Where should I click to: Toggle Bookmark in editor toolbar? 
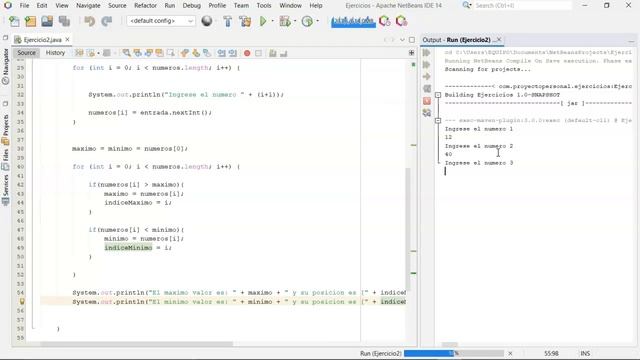207,53
